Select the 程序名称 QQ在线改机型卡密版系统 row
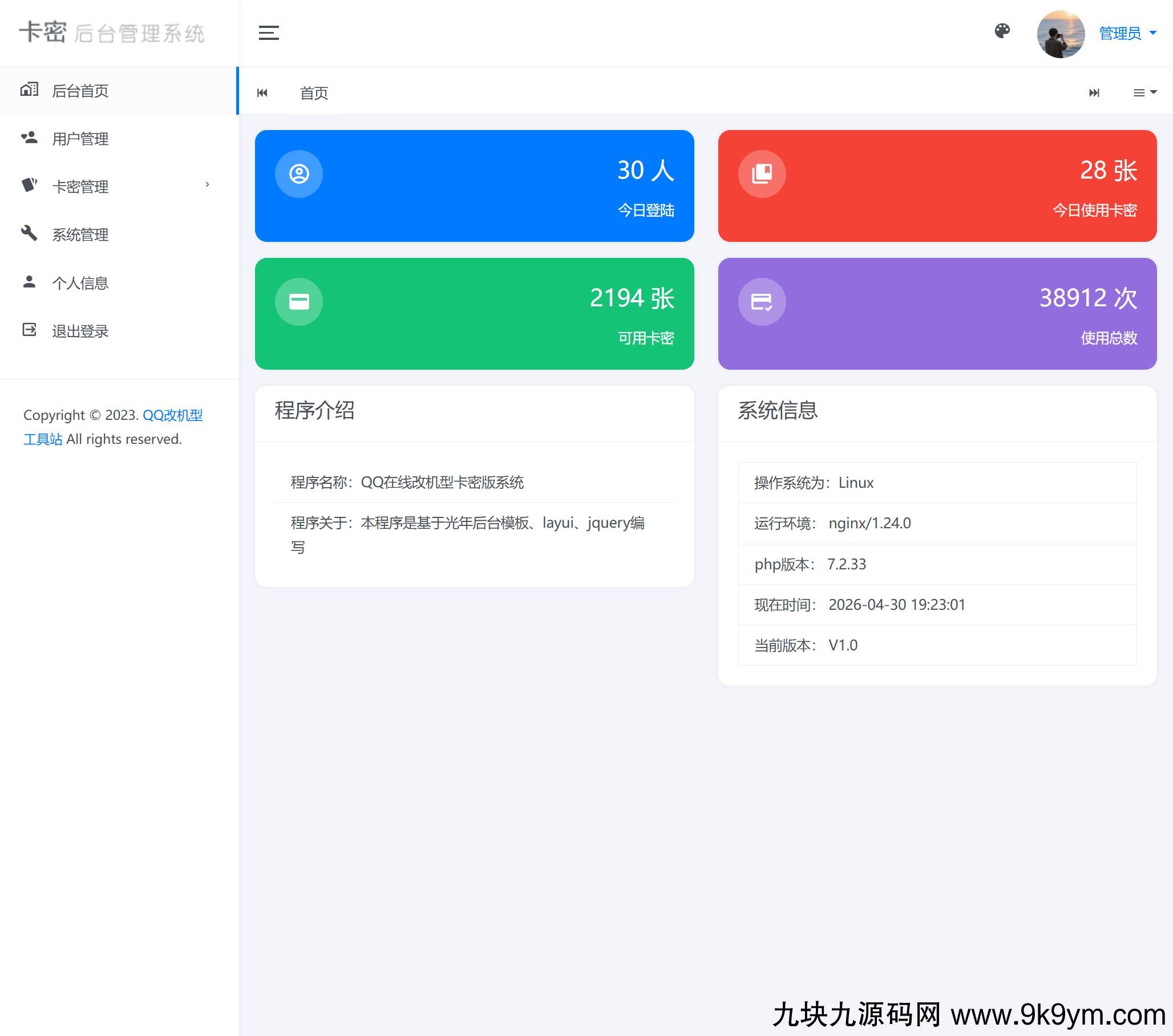Image resolution: width=1173 pixels, height=1036 pixels. [x=475, y=482]
